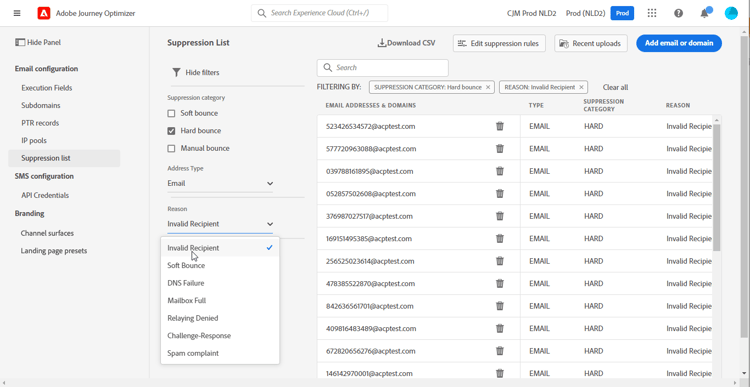Viewport: 750px width, 387px height.
Task: Remove the Invalid Recipient filter chip
Action: point(581,87)
